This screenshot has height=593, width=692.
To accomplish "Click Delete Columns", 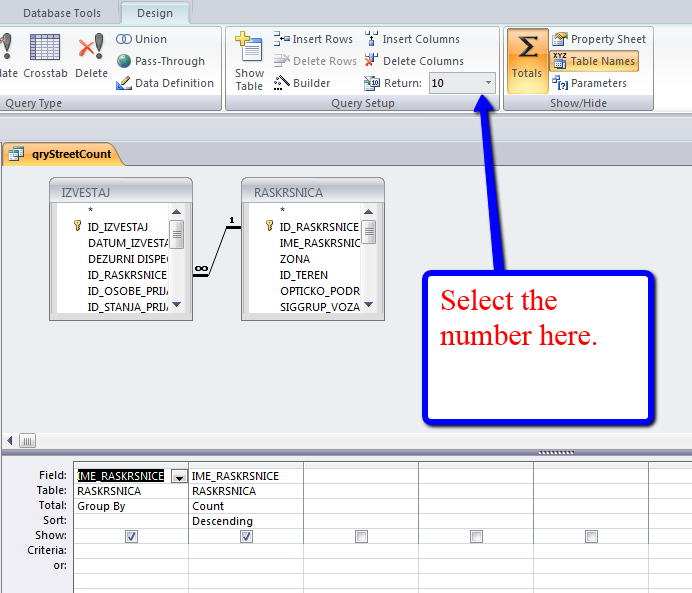I will point(414,61).
